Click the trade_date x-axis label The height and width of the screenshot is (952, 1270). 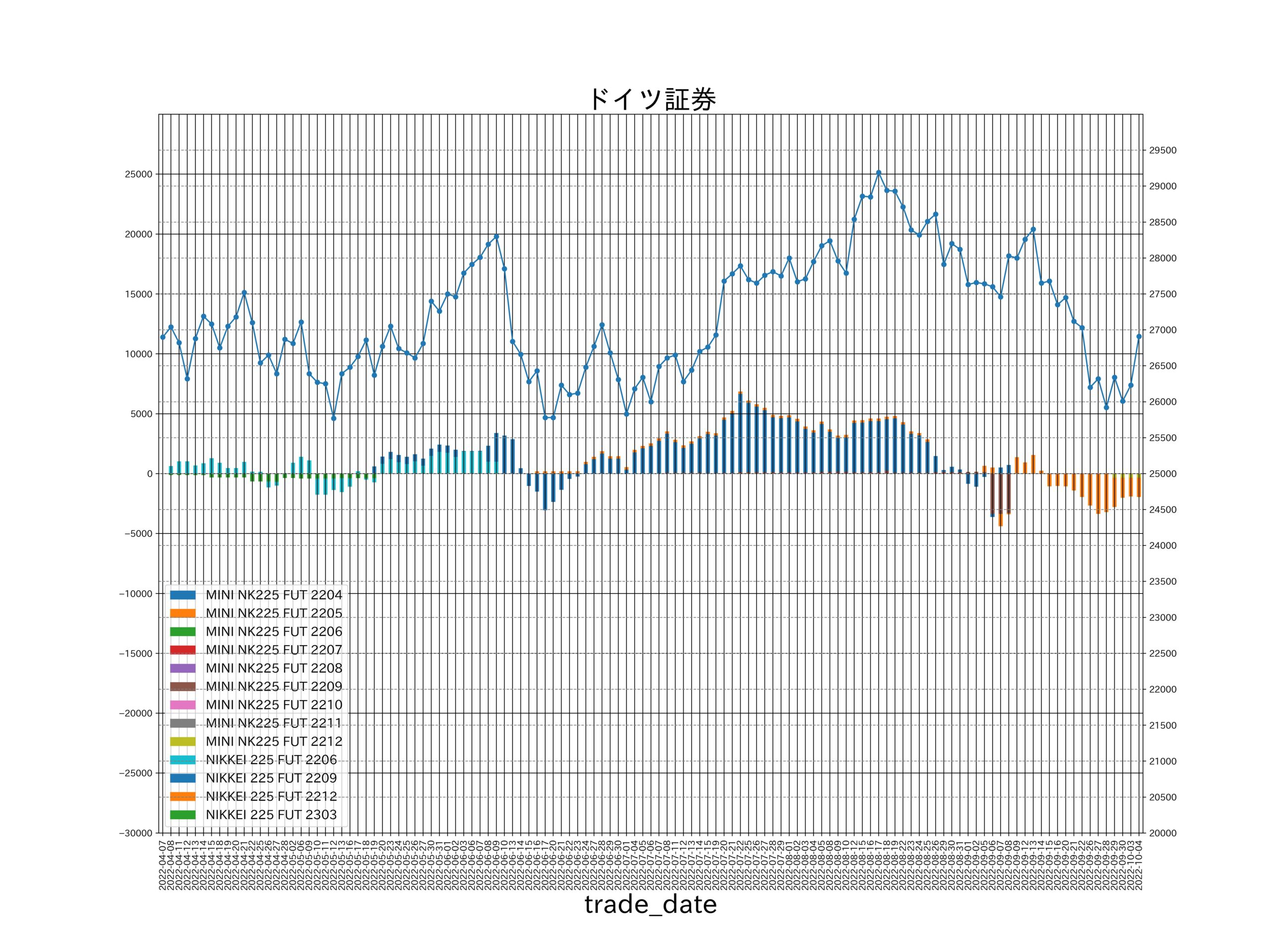[x=651, y=905]
